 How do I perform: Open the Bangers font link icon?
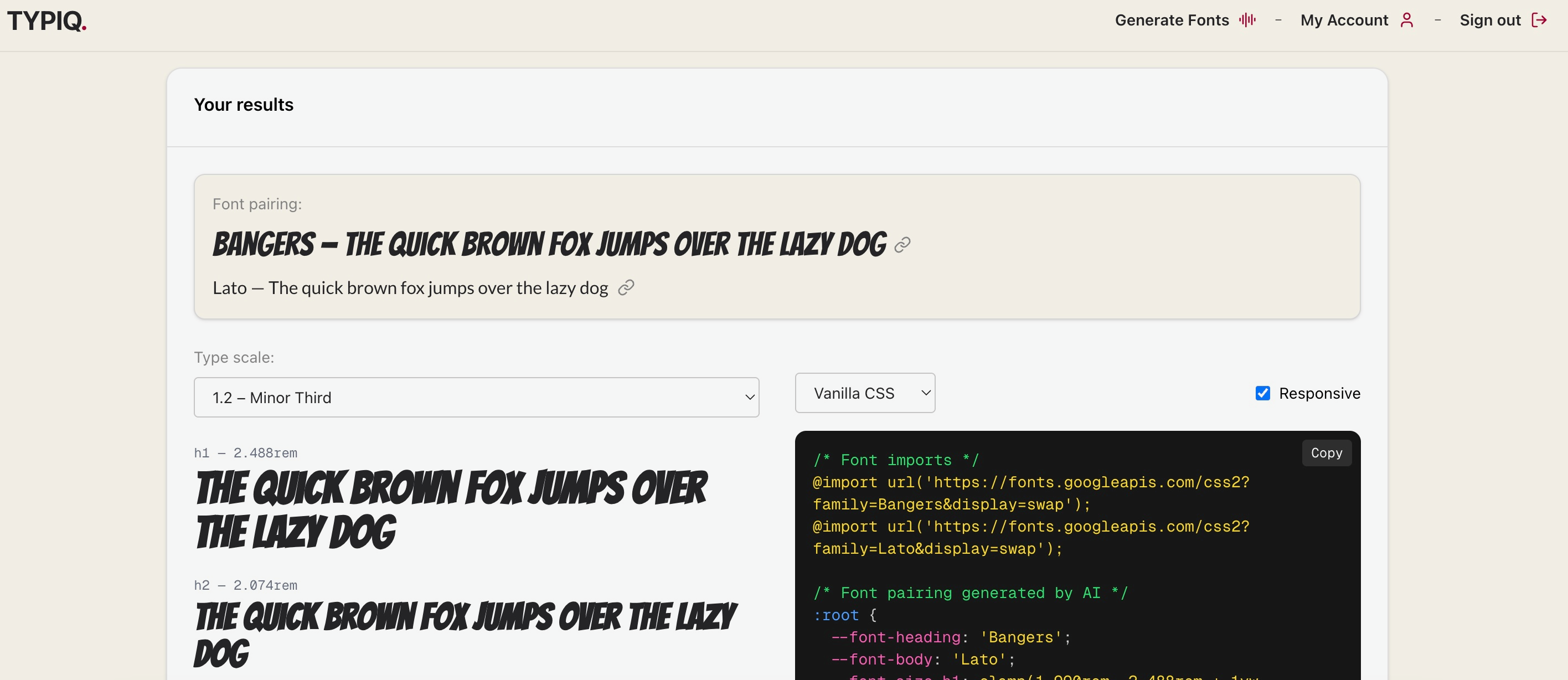[x=902, y=245]
